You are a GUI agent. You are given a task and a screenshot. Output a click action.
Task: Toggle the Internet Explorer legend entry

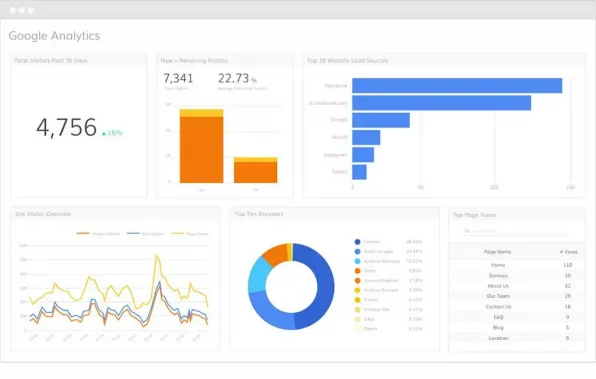point(388,281)
